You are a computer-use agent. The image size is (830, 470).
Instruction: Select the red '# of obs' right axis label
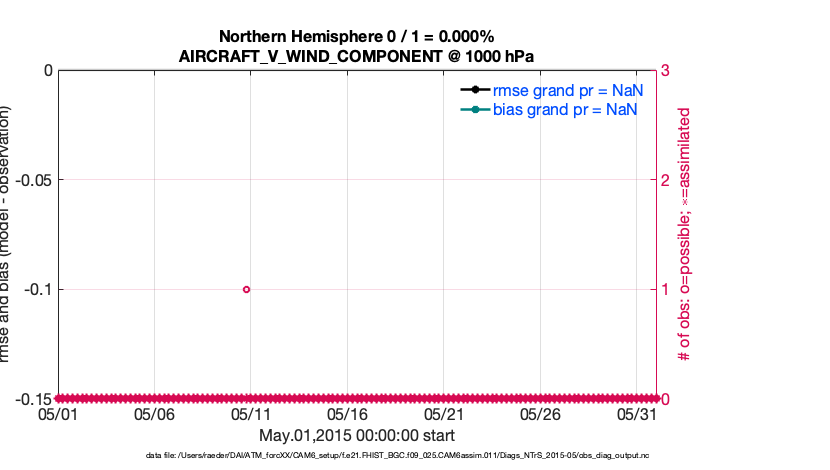[x=685, y=235]
